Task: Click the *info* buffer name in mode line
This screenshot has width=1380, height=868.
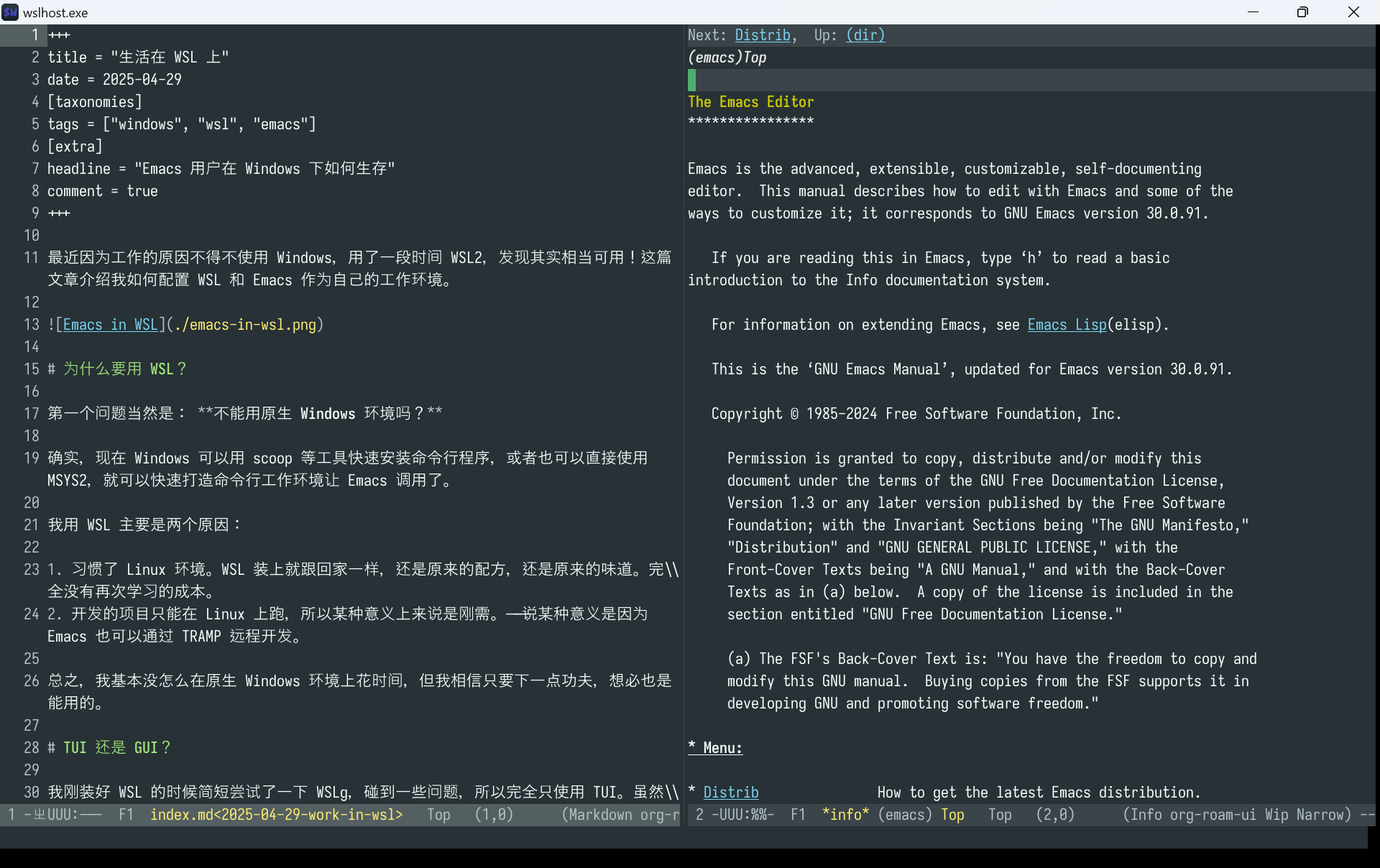Action: [x=845, y=815]
